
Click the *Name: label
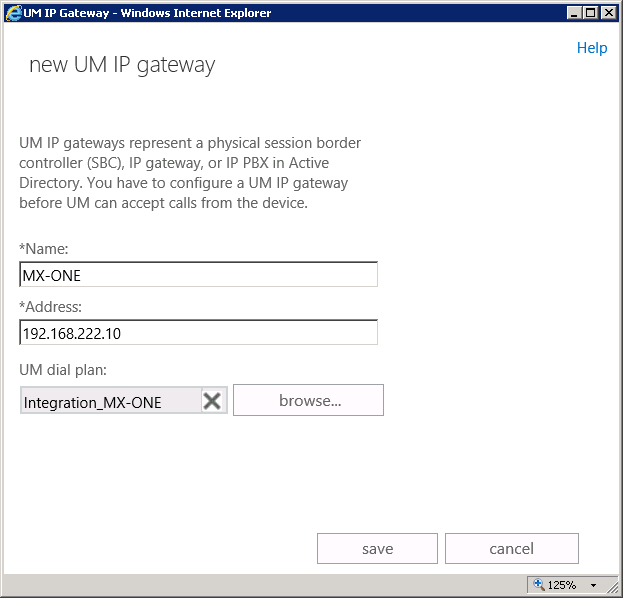[43, 247]
